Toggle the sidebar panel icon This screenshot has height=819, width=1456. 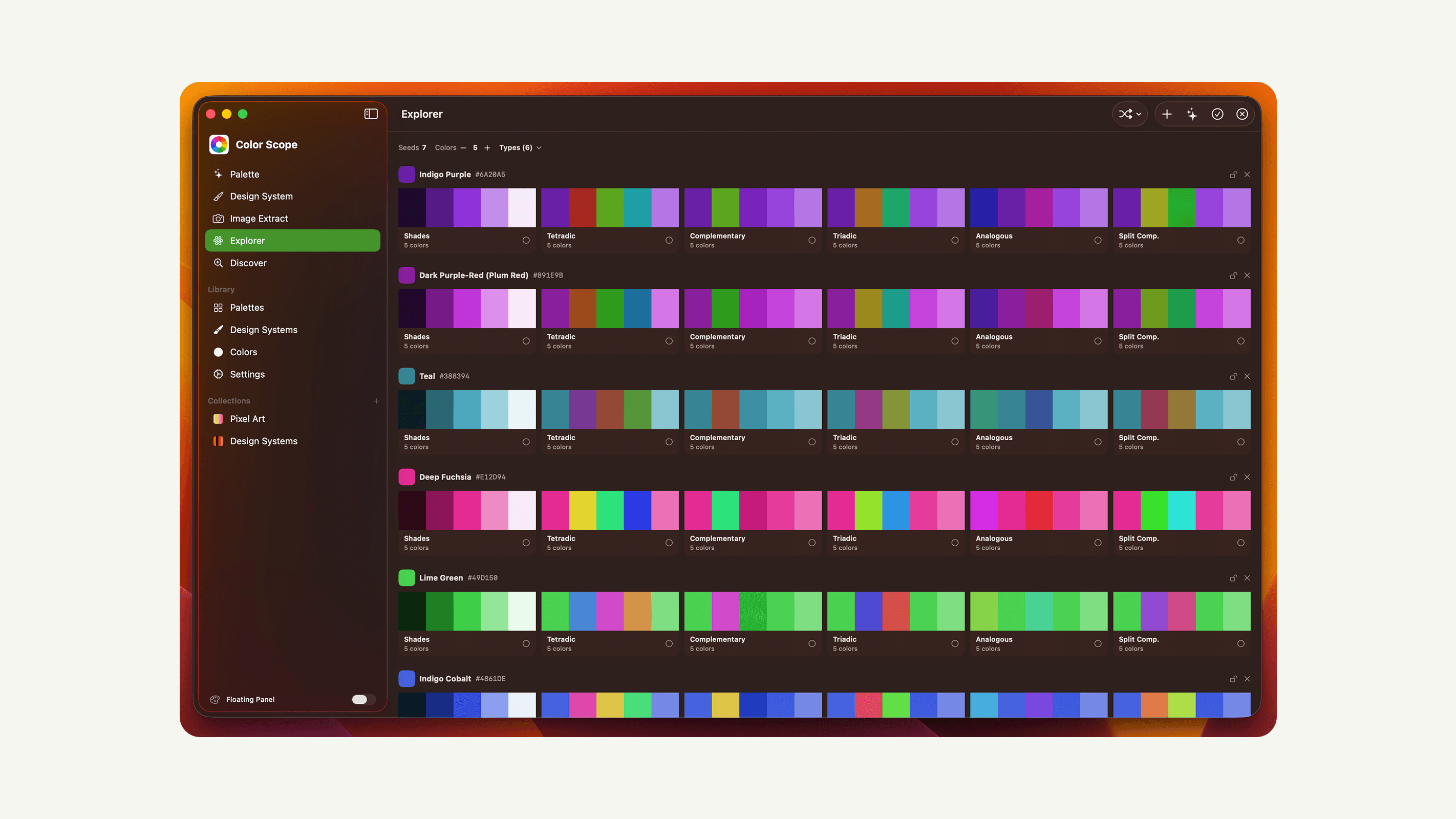point(371,114)
